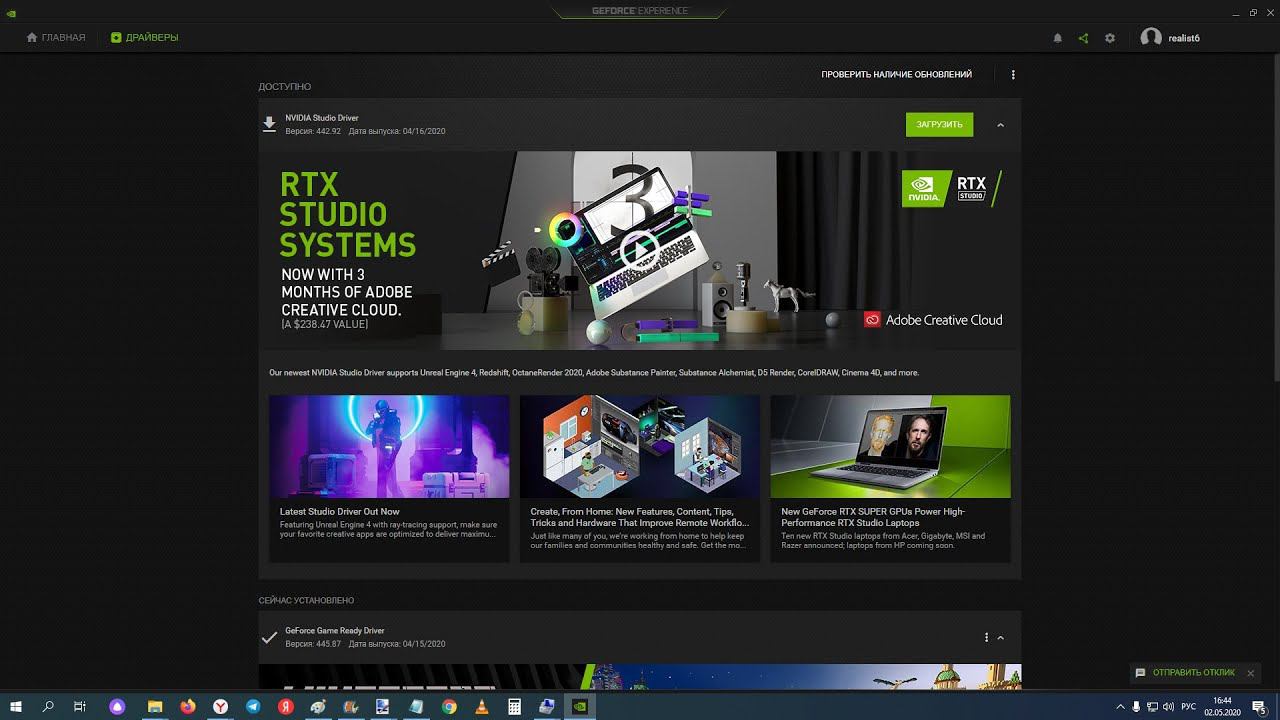Click the GeForce Experience taskbar icon
1280x720 pixels.
[579, 707]
